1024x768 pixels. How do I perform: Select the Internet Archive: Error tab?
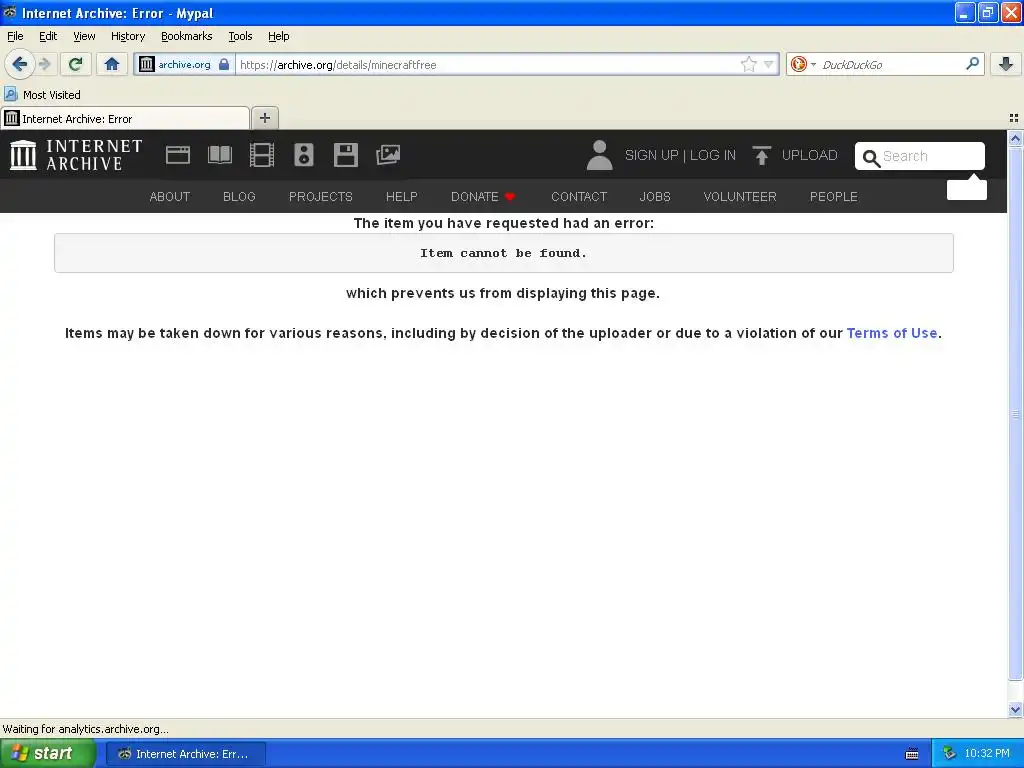125,118
